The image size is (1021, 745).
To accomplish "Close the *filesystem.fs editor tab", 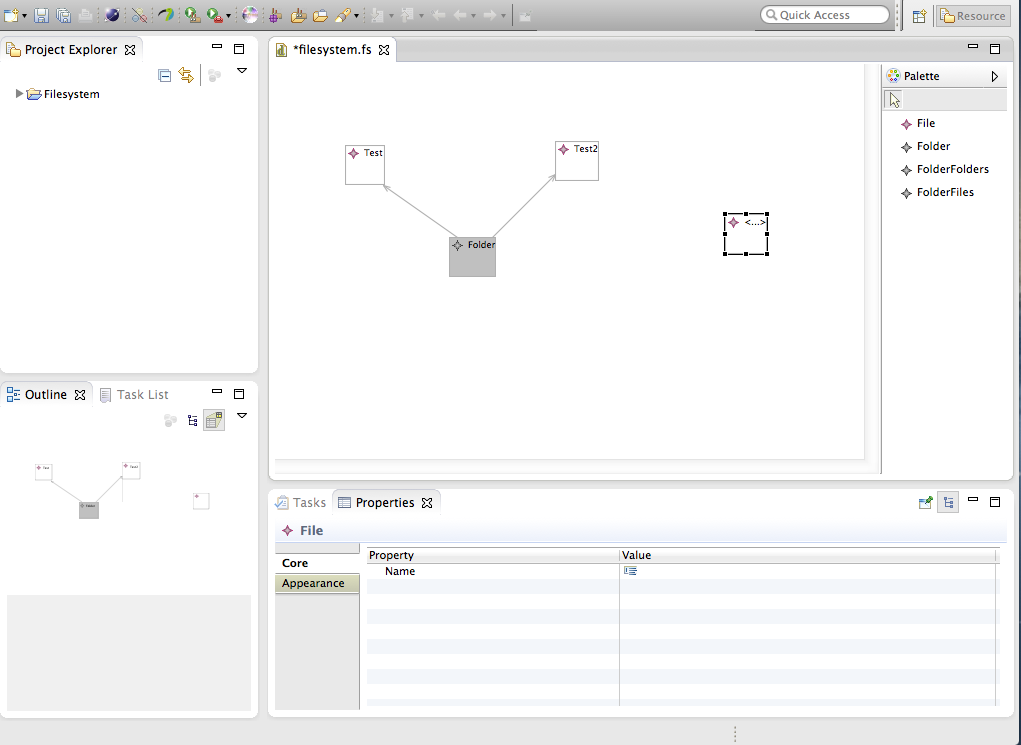I will [384, 50].
